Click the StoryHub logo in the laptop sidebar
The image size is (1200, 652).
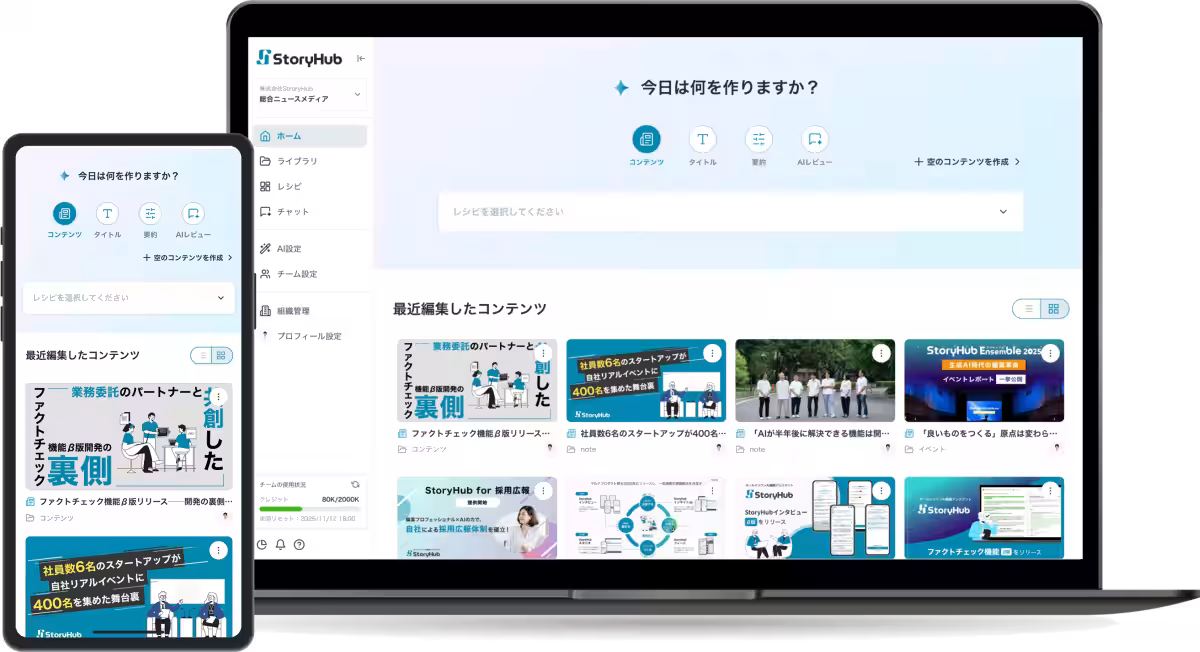tap(299, 58)
